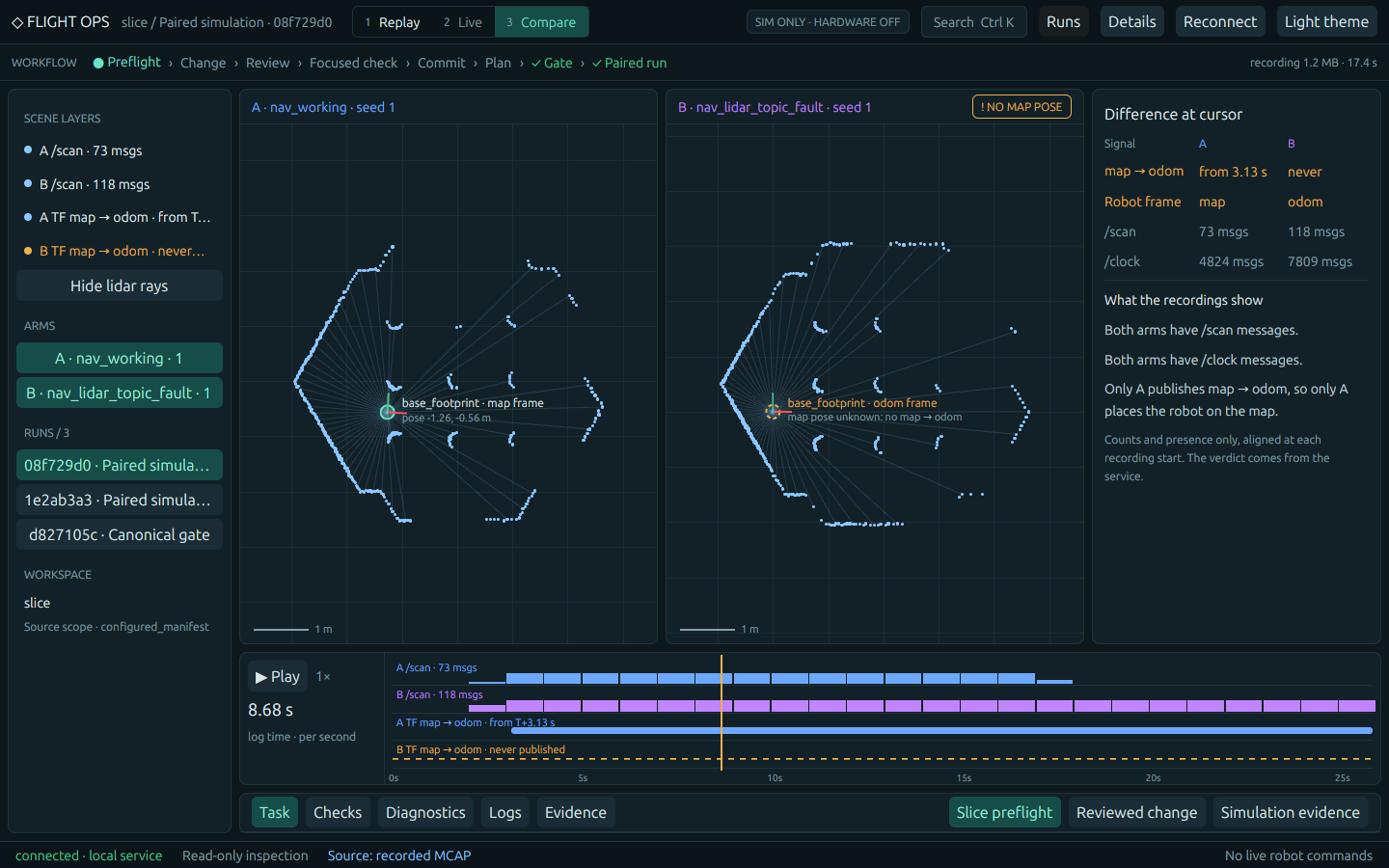Screen dimensions: 1389x868
Task: Select the orange B TF map layer dot
Action: coord(28,251)
